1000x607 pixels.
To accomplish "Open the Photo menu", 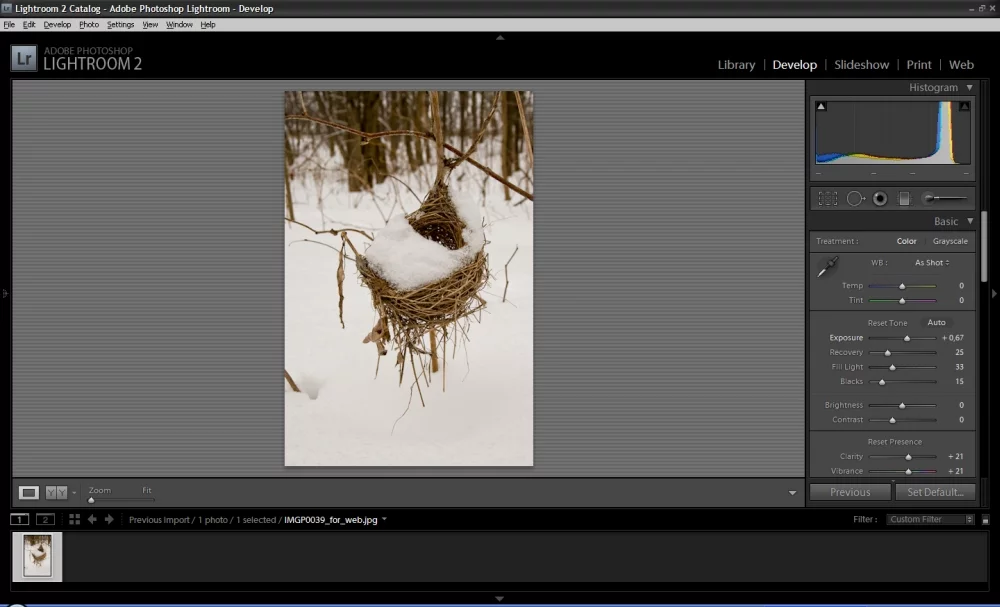I will point(89,24).
